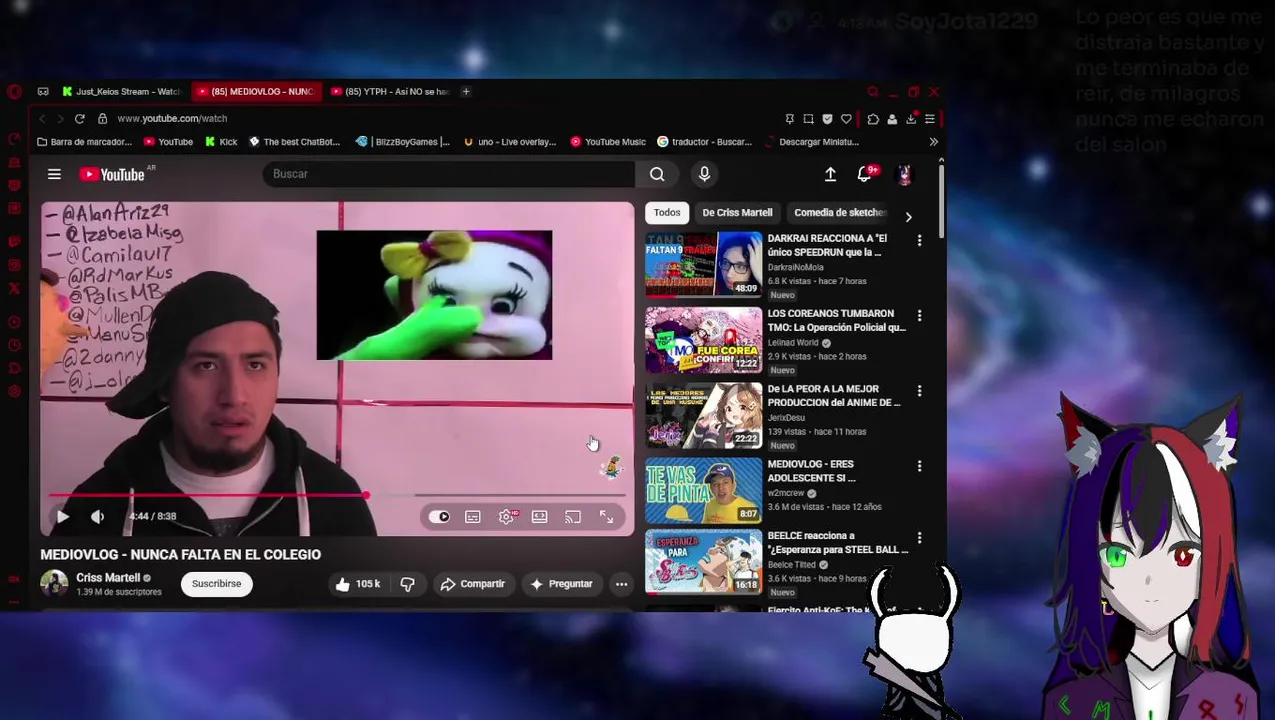This screenshot has height=720, width=1275.
Task: Click the address bar URL
Action: point(172,118)
